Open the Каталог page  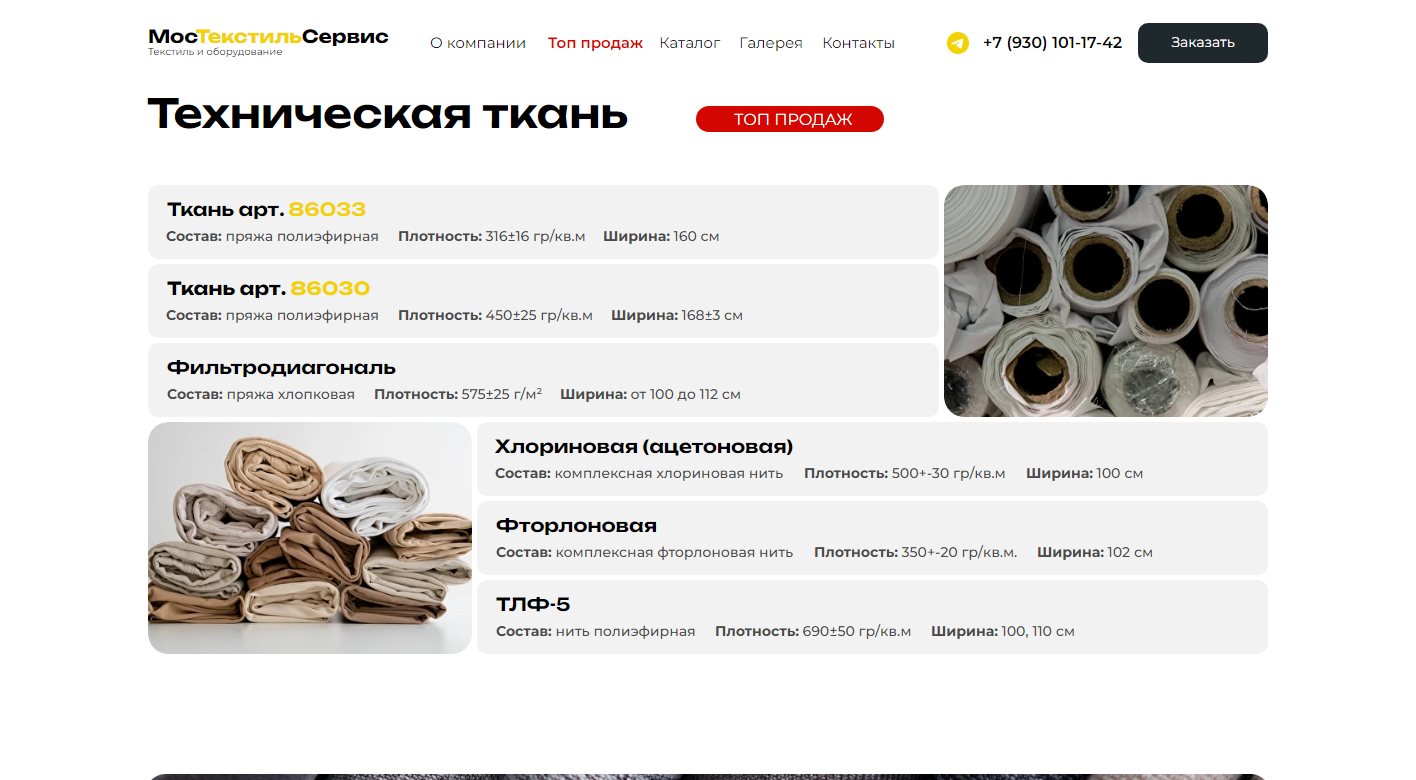[x=690, y=43]
